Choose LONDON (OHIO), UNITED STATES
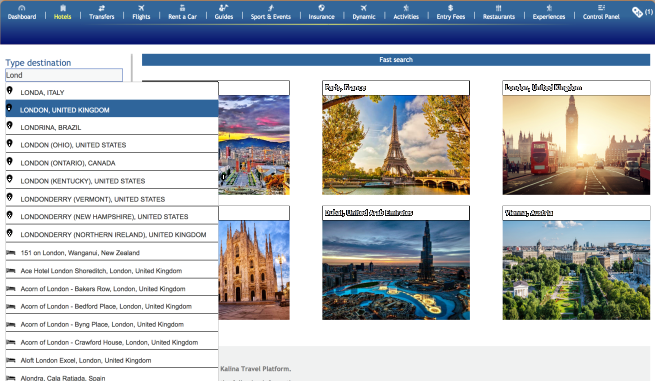This screenshot has width=655, height=381. click(x=112, y=144)
